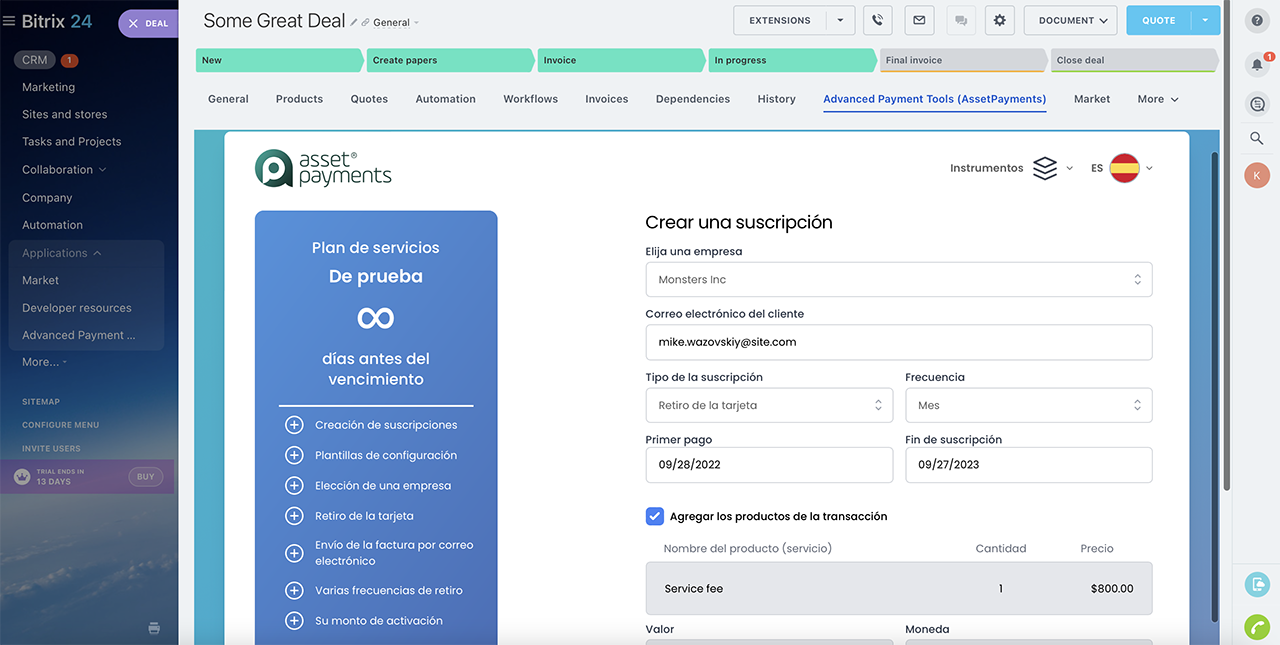Screen dimensions: 1280x645
Task: Click the Correo electrónico del cliente field
Action: coord(898,342)
